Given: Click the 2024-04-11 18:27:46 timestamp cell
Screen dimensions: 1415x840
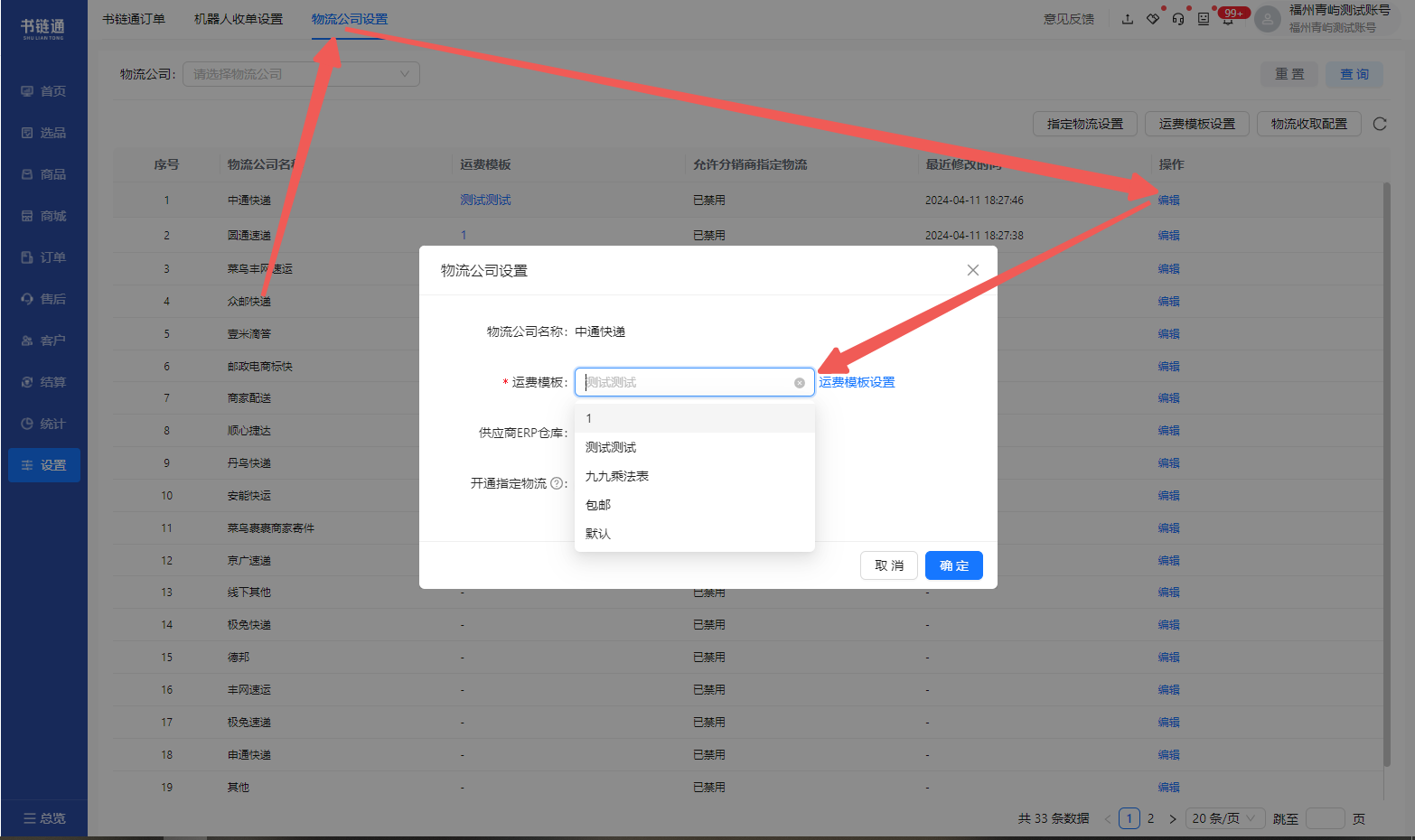Looking at the screenshot, I should tap(974, 201).
